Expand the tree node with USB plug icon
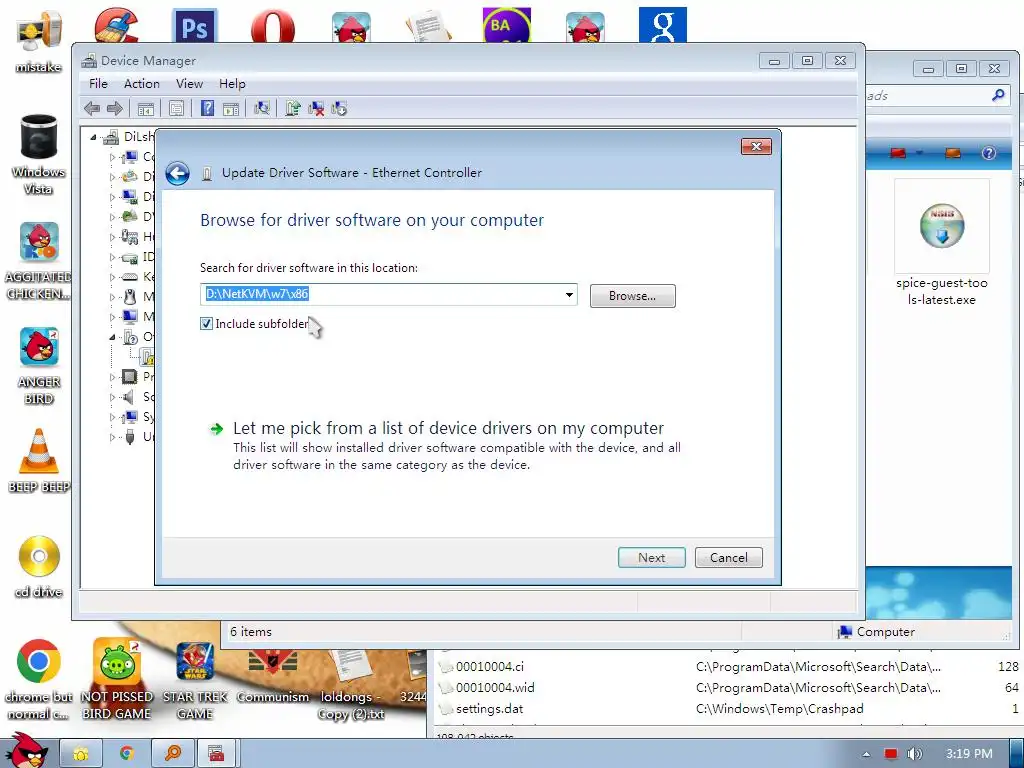 coord(112,437)
